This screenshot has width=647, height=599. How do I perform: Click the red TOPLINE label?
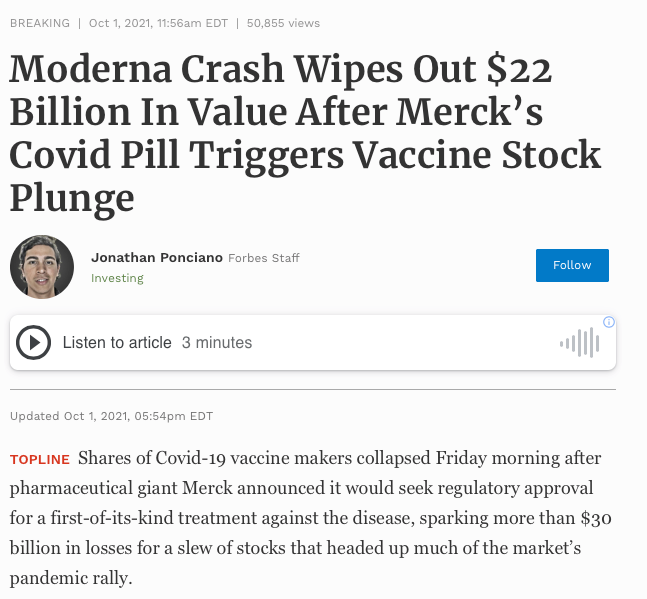[40, 459]
